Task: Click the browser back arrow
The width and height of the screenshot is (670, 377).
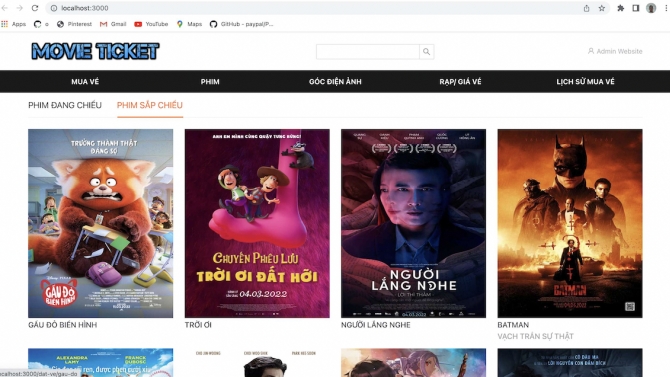Action: click(x=5, y=8)
